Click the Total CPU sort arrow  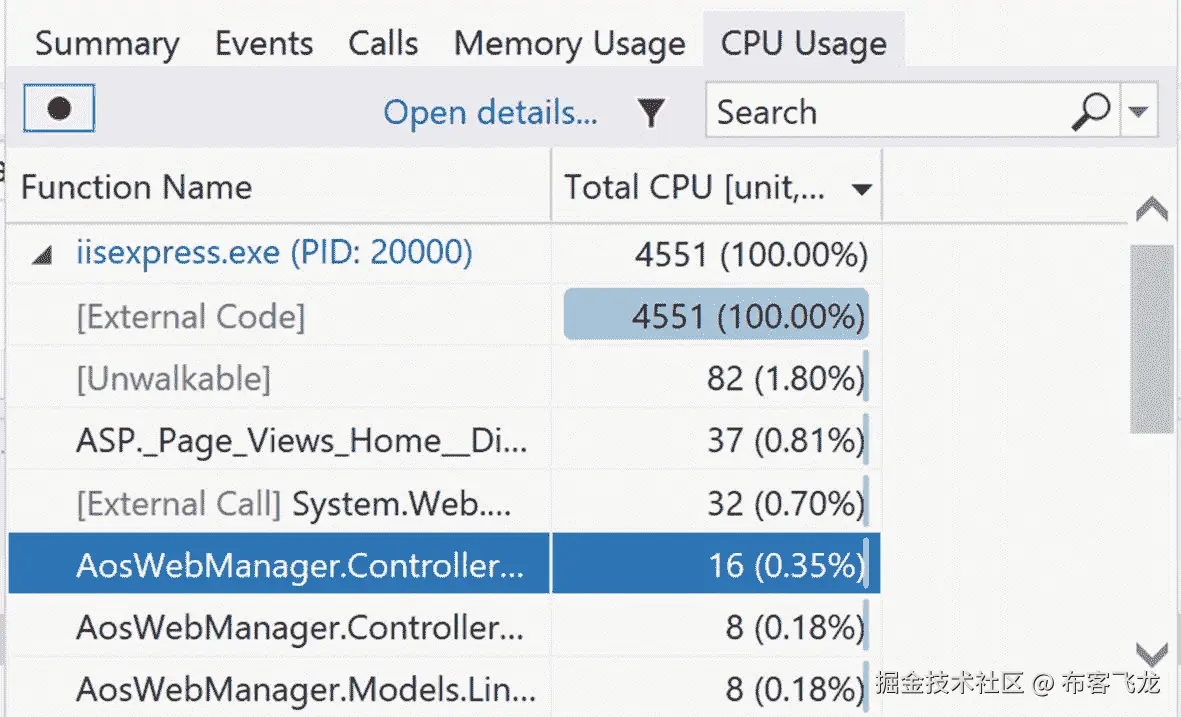coord(860,189)
